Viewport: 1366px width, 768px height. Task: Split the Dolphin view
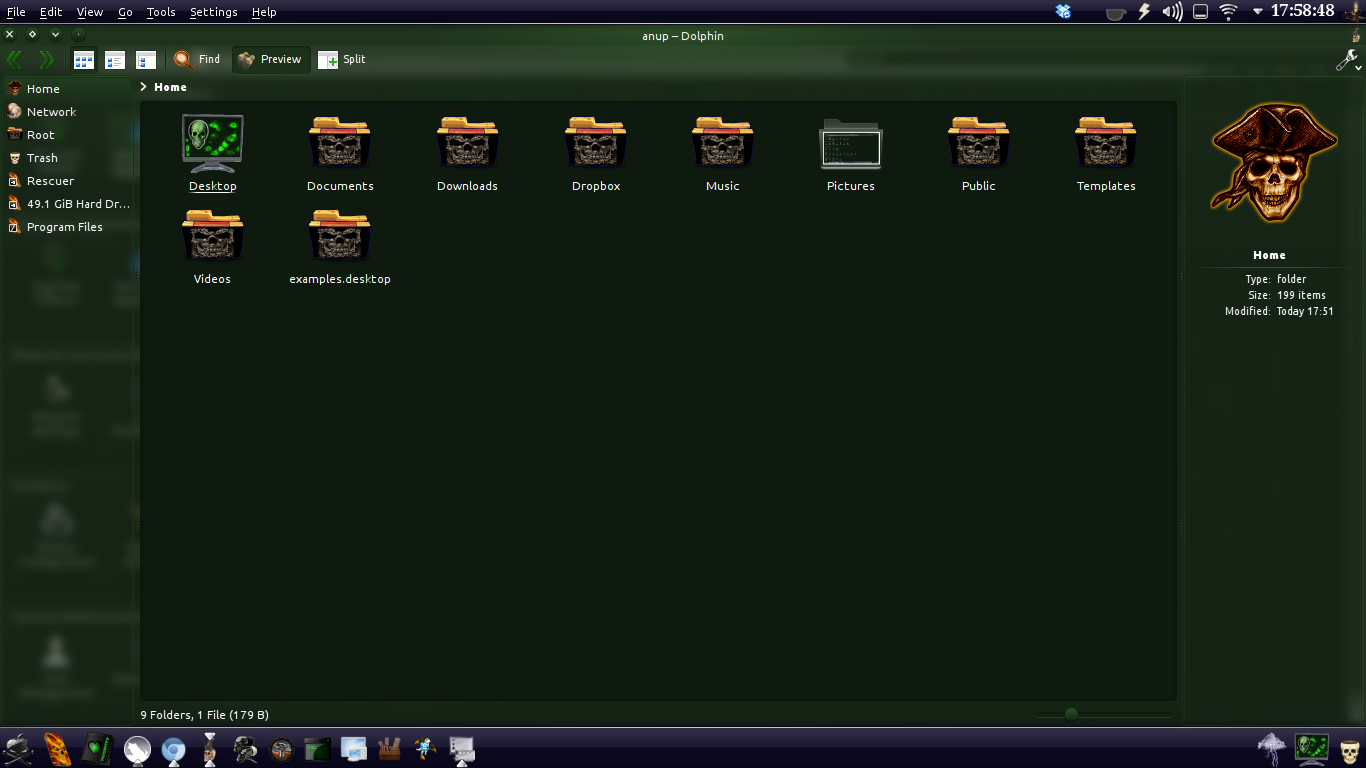coord(342,60)
